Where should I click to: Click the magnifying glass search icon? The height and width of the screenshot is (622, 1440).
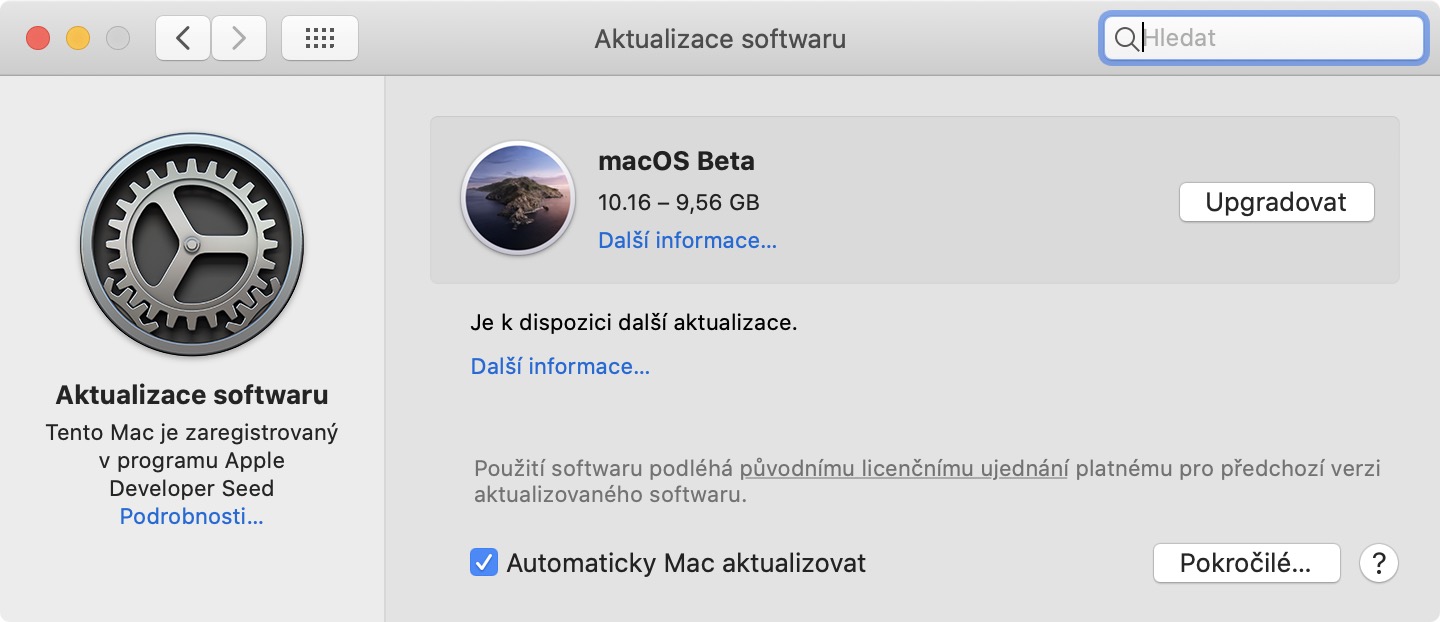click(x=1125, y=39)
